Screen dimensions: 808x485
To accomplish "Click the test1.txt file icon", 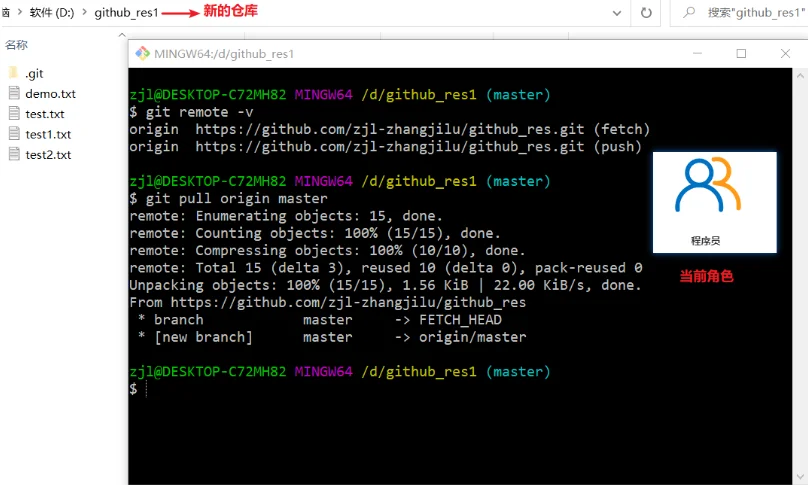I will (13, 134).
